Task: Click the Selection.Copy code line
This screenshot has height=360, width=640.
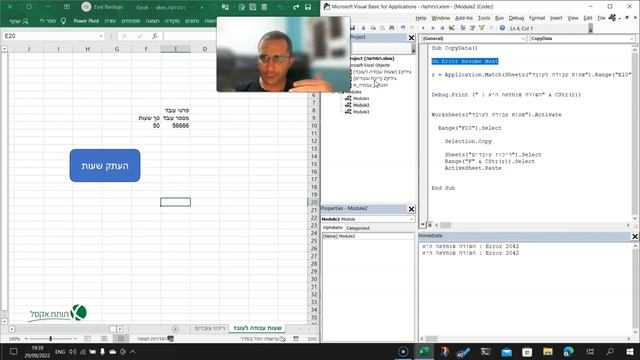Action: point(468,141)
